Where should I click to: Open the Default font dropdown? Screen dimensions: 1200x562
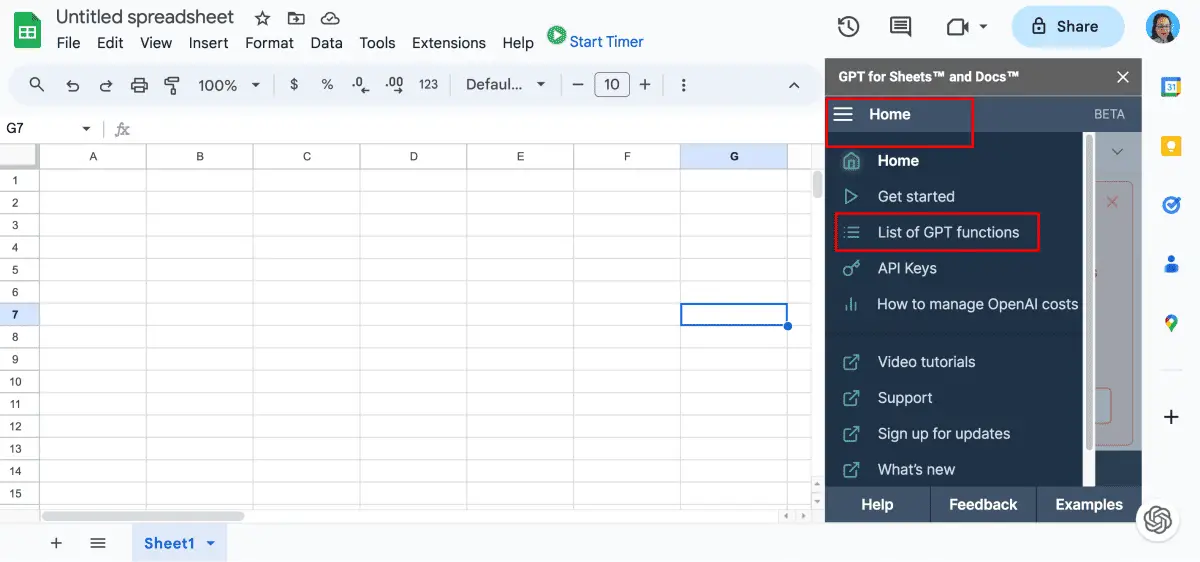(506, 85)
